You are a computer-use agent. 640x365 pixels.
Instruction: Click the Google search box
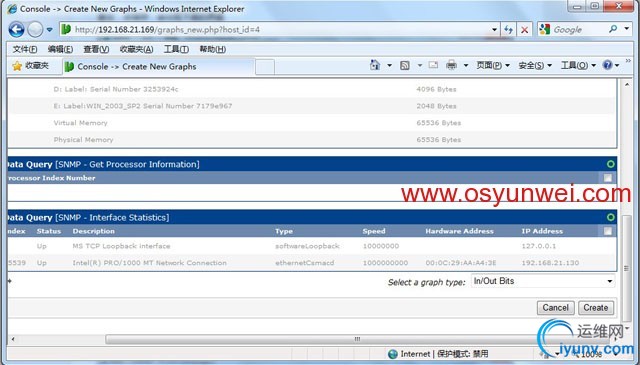pos(578,29)
